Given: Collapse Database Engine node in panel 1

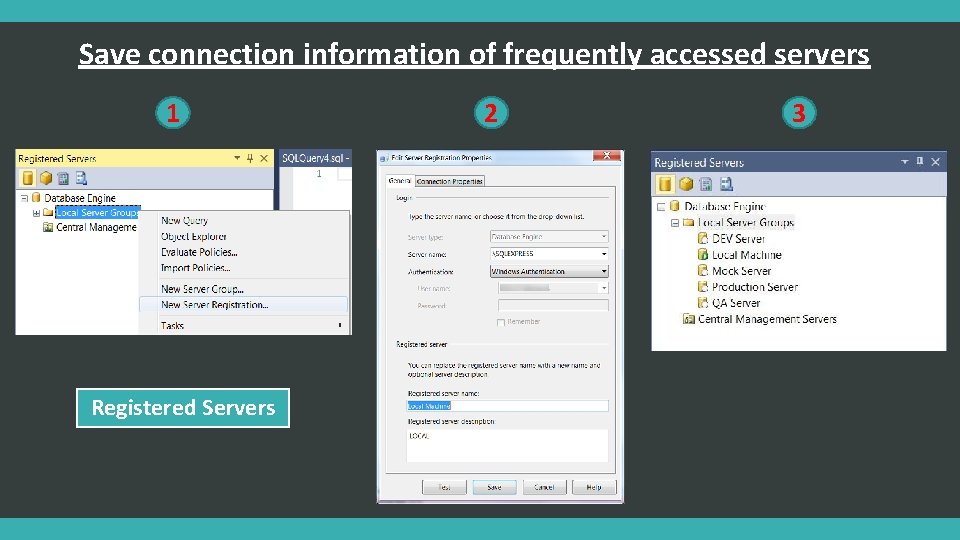Looking at the screenshot, I should point(24,198).
